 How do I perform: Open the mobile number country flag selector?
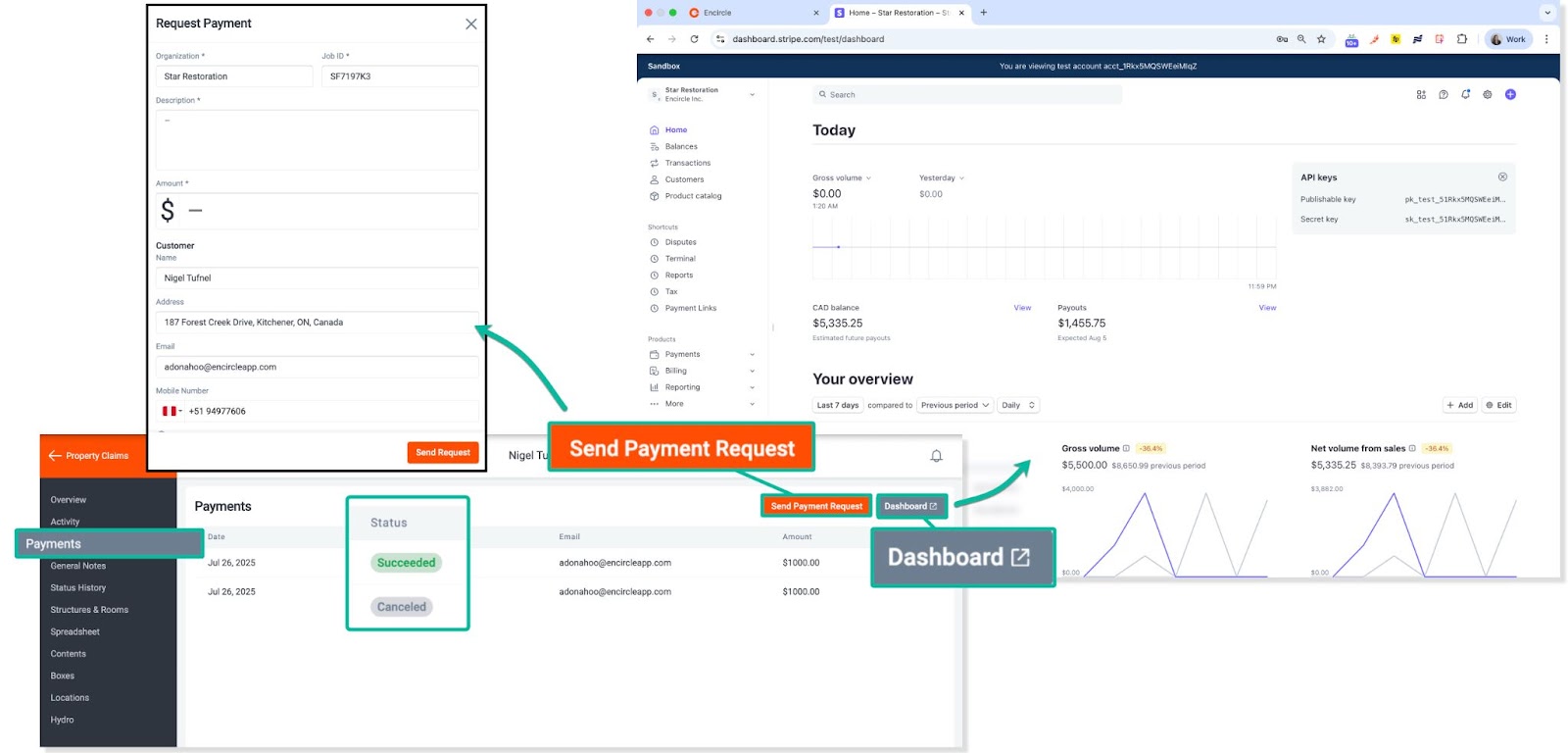tap(171, 412)
